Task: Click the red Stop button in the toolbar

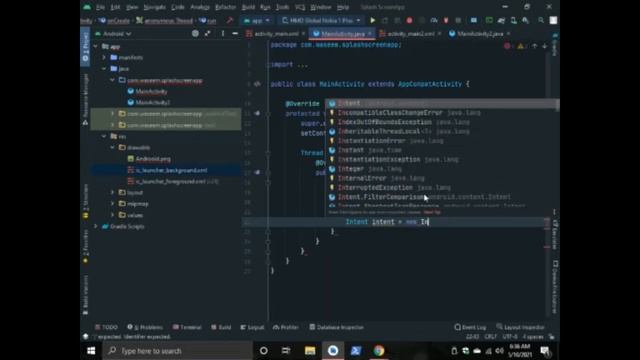Action: (x=409, y=20)
